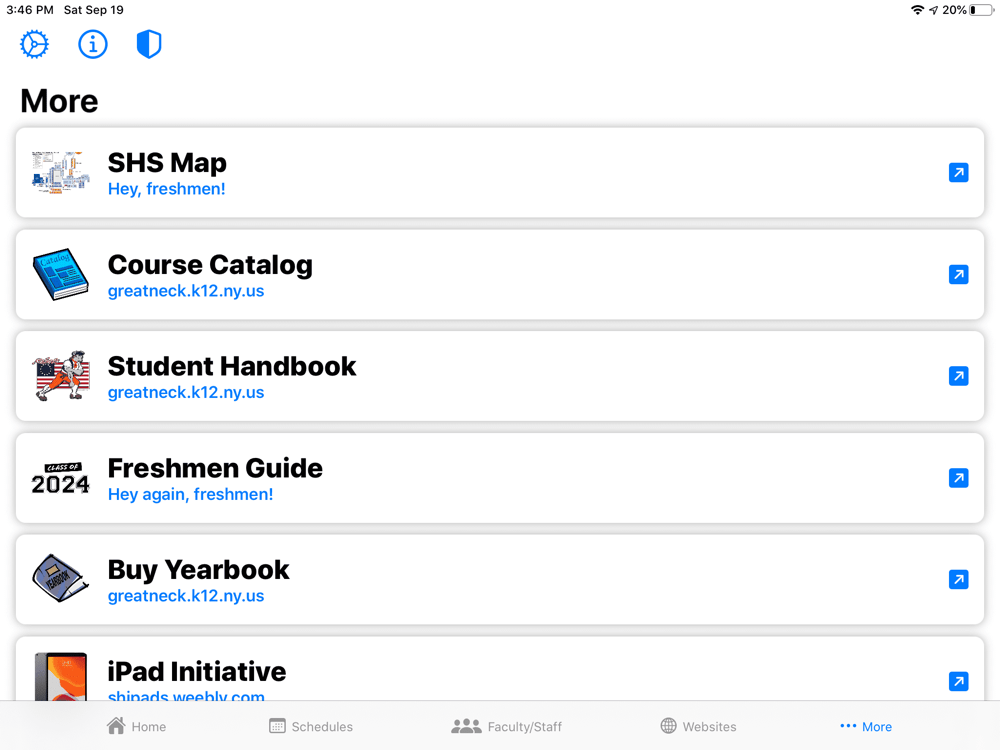Tap the Course Catalog external-link arrow
The width and height of the screenshot is (1000, 750).
coord(958,275)
